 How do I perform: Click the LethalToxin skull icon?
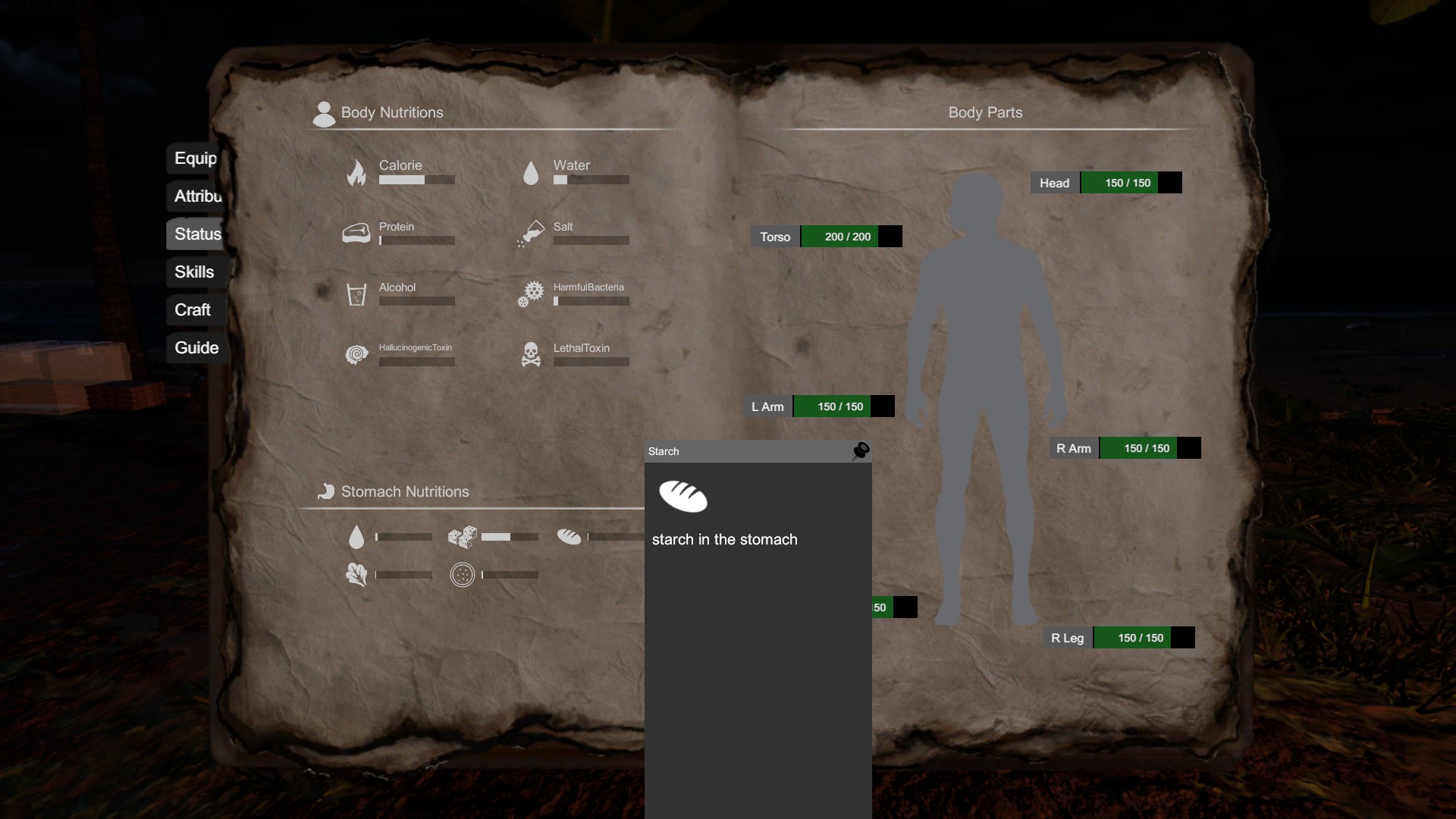point(531,355)
